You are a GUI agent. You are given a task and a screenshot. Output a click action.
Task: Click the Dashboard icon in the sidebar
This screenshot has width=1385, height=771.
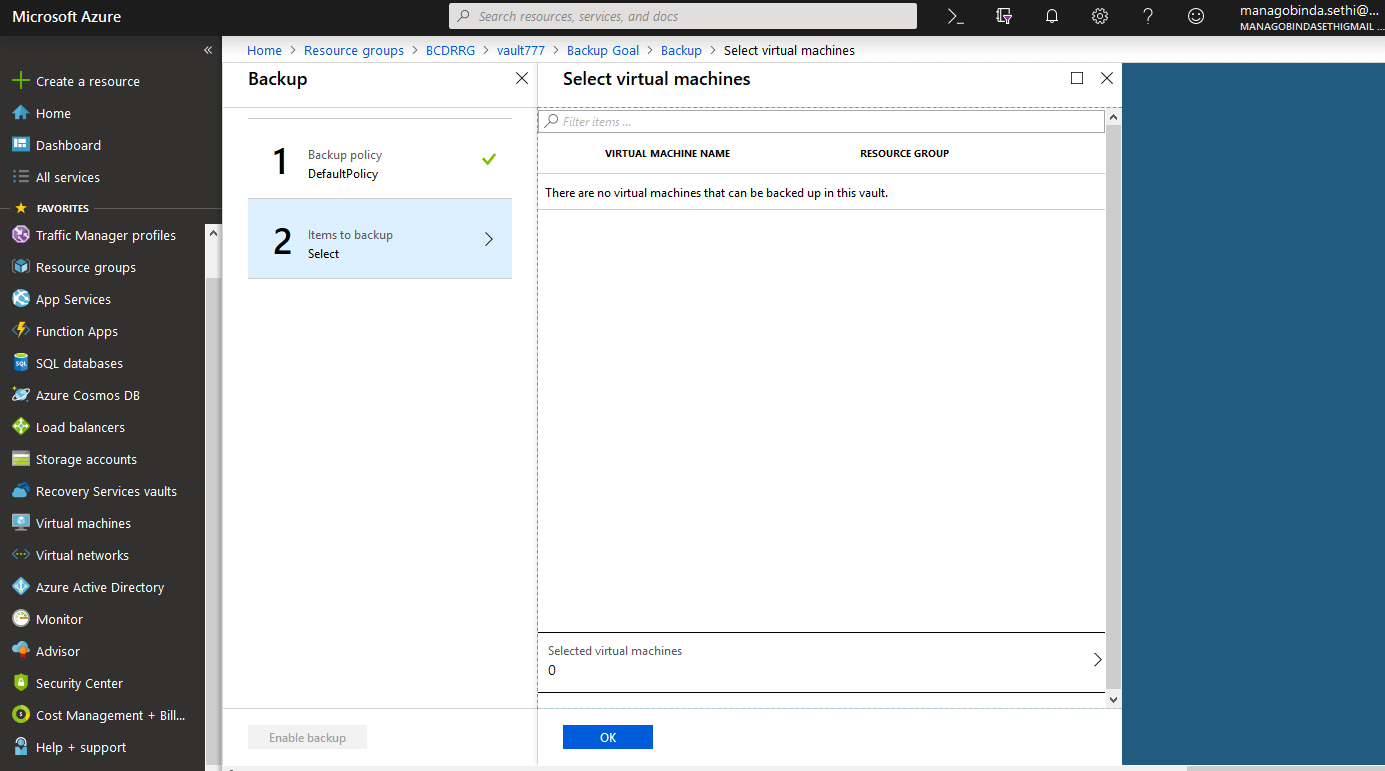pyautogui.click(x=20, y=145)
